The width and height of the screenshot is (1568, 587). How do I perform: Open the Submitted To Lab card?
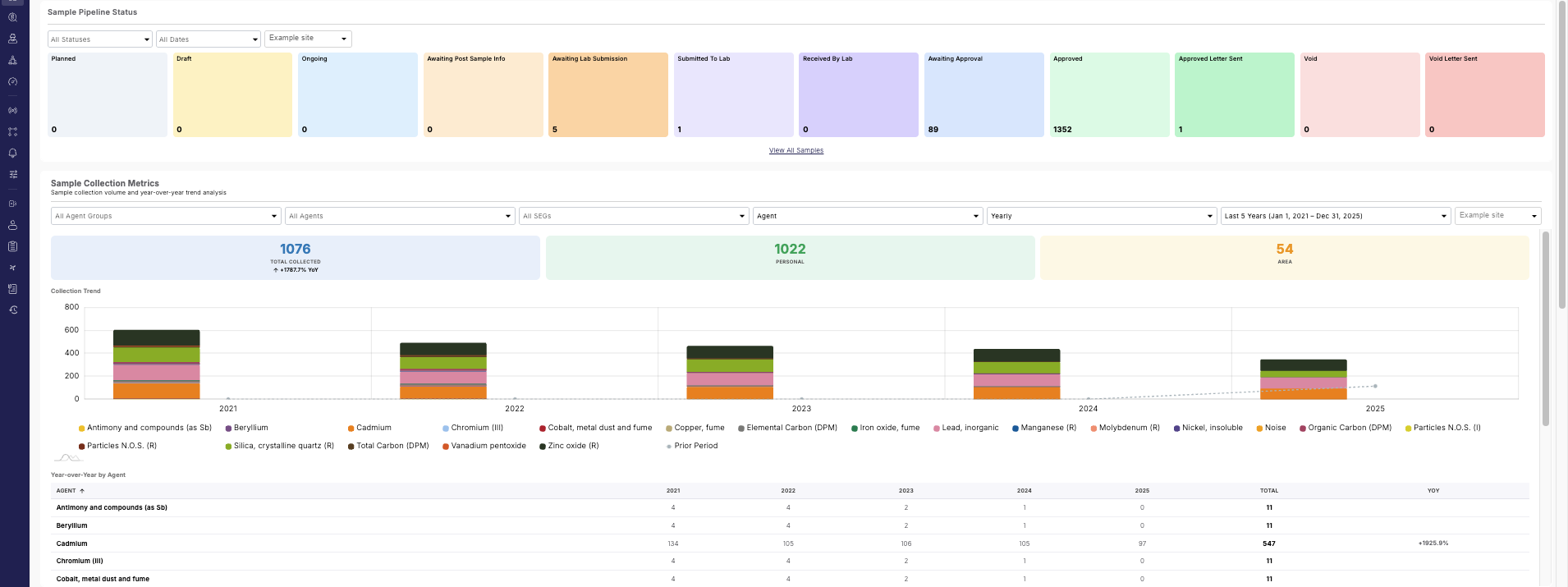point(734,94)
